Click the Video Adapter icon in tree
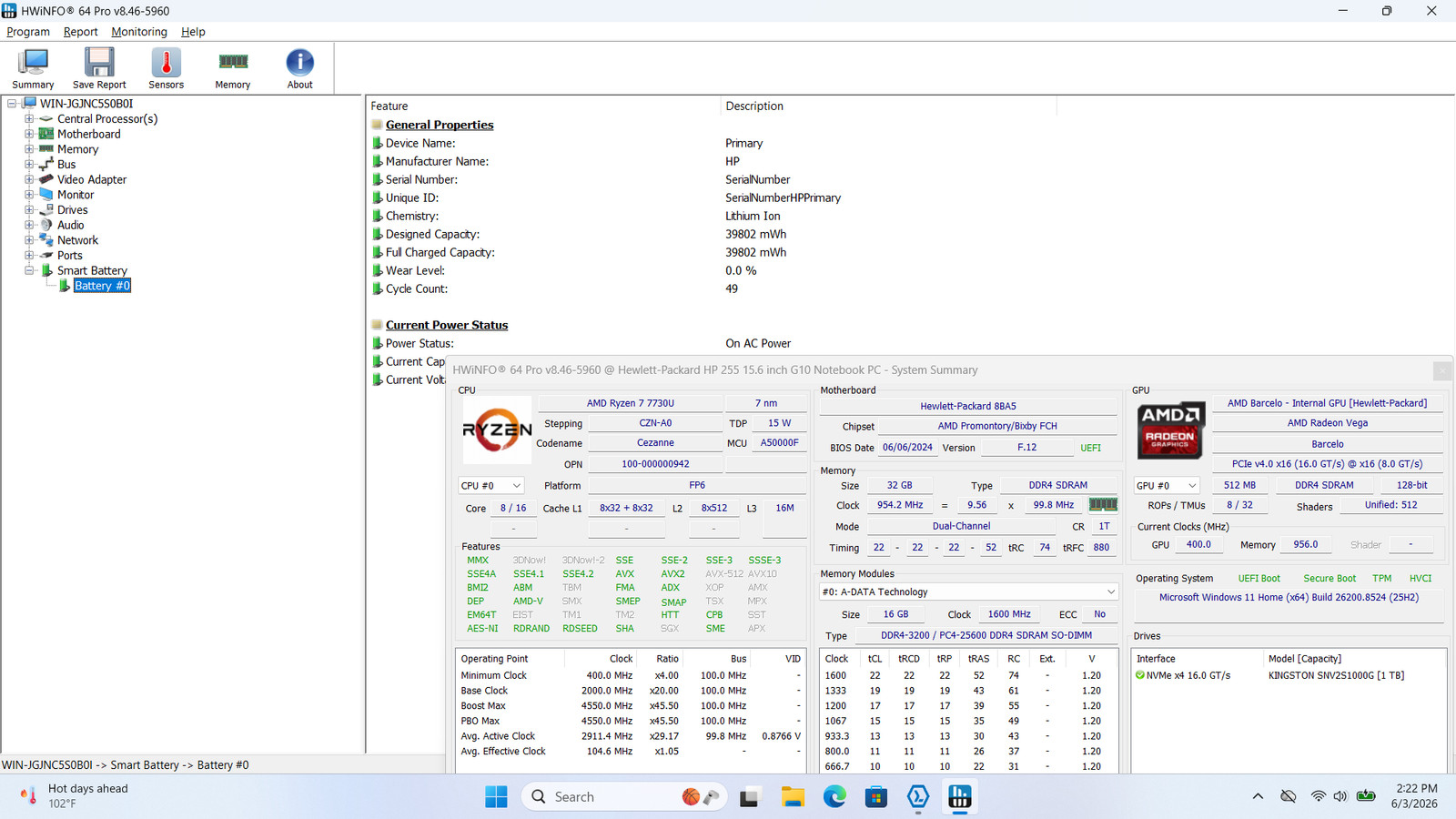Image resolution: width=1456 pixels, height=819 pixels. pyautogui.click(x=46, y=179)
